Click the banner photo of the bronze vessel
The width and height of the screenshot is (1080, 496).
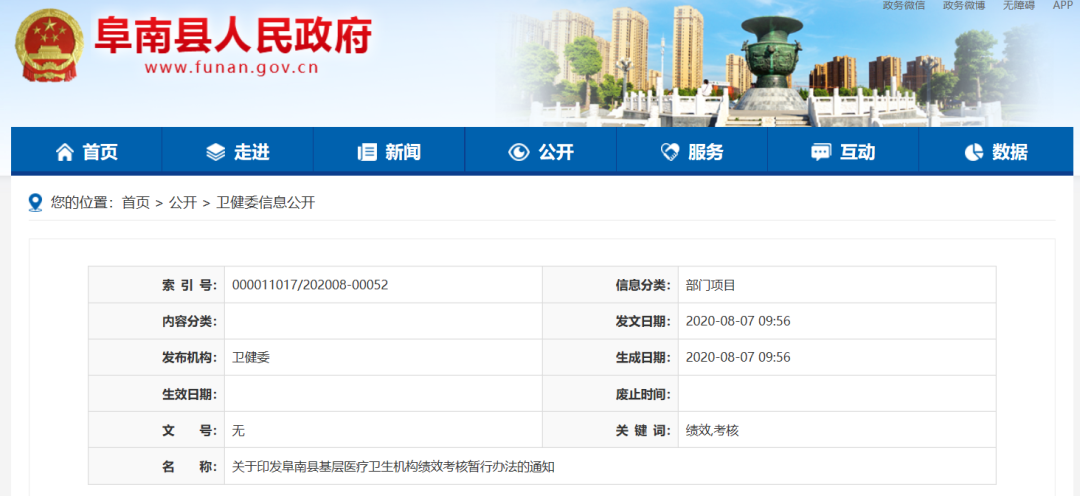pyautogui.click(x=771, y=62)
